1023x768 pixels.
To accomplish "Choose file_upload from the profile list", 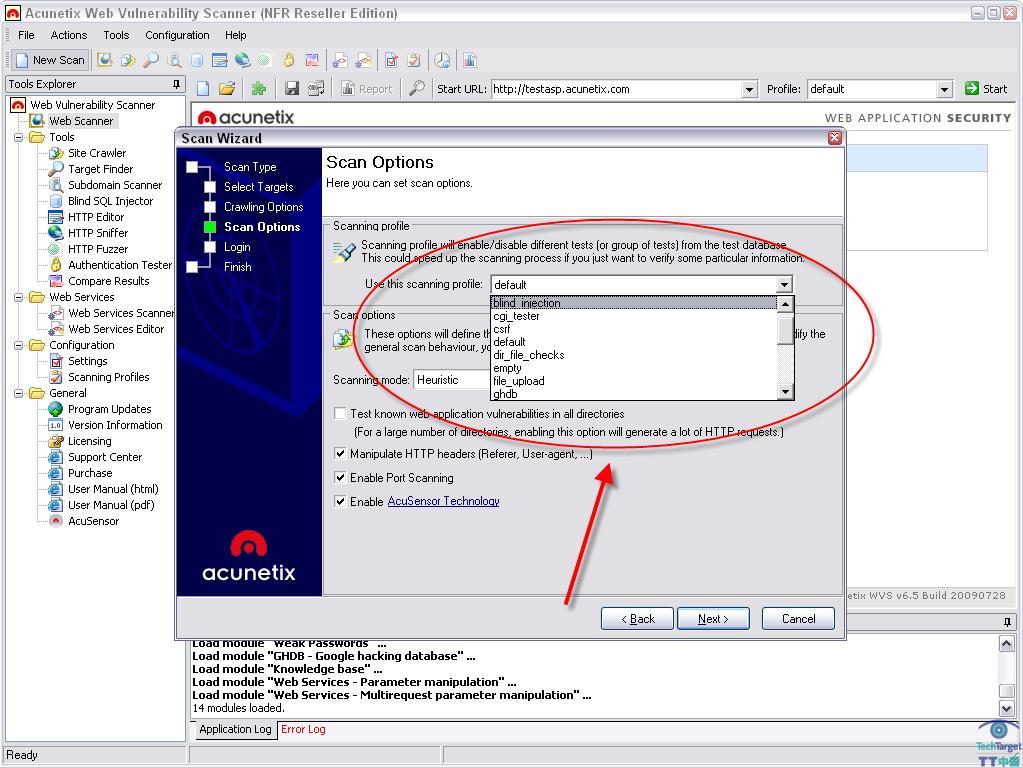I will tap(634, 381).
